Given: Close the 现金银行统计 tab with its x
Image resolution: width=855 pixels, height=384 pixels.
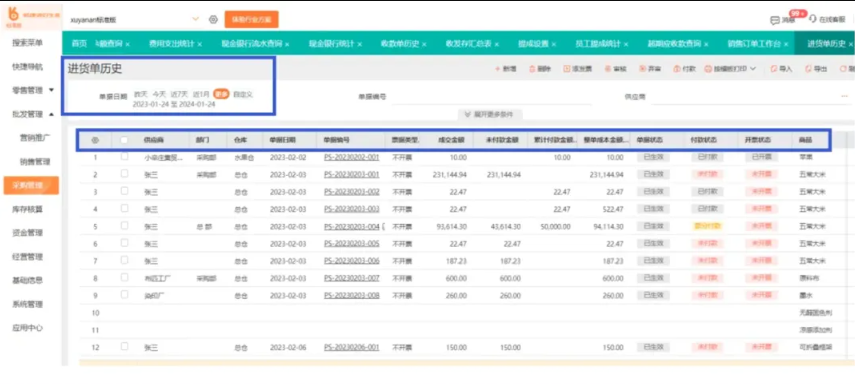Looking at the screenshot, I should click(x=359, y=44).
